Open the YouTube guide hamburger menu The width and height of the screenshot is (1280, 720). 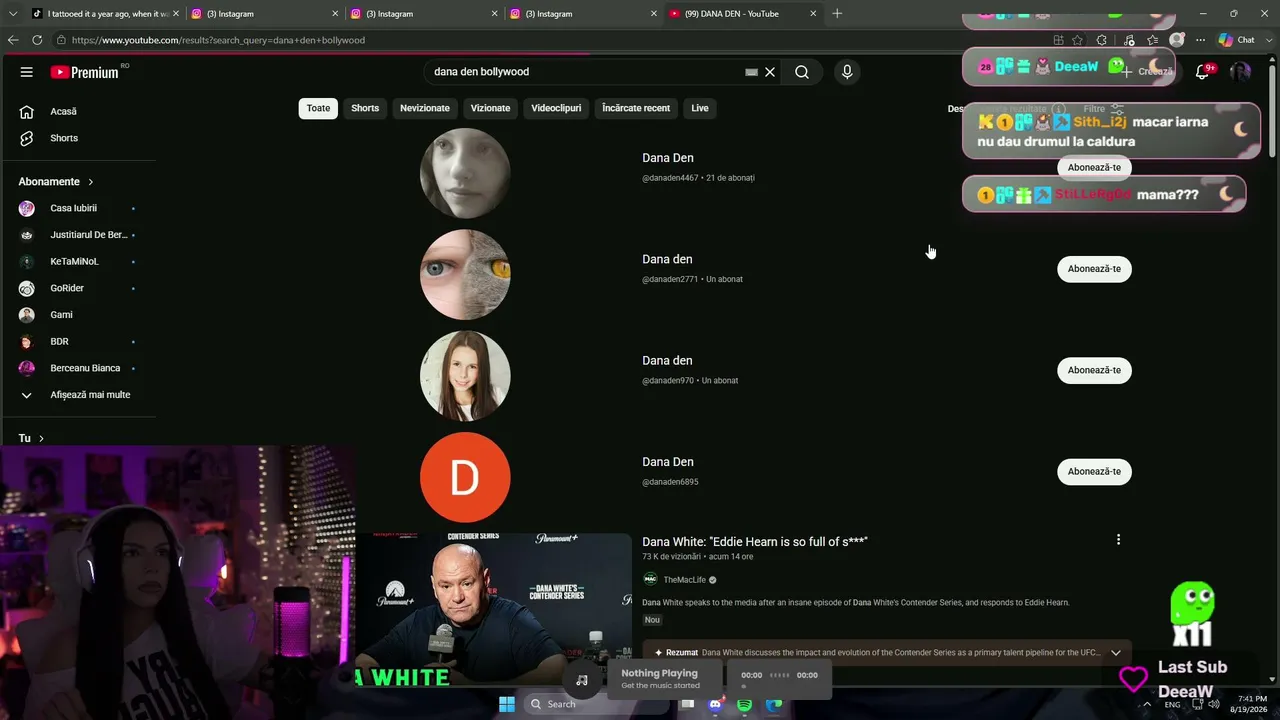(x=27, y=72)
